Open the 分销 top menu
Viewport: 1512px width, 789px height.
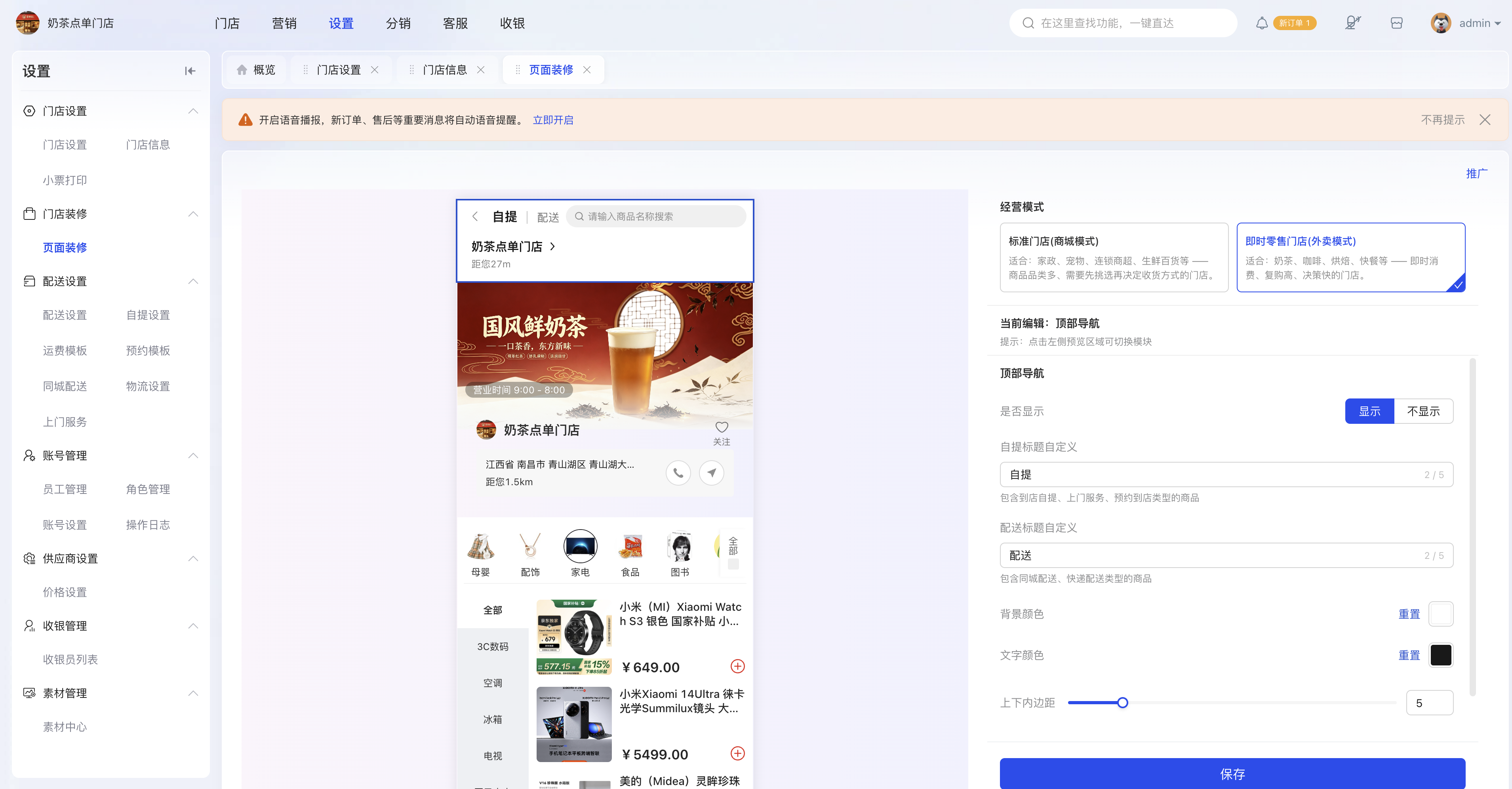[398, 23]
